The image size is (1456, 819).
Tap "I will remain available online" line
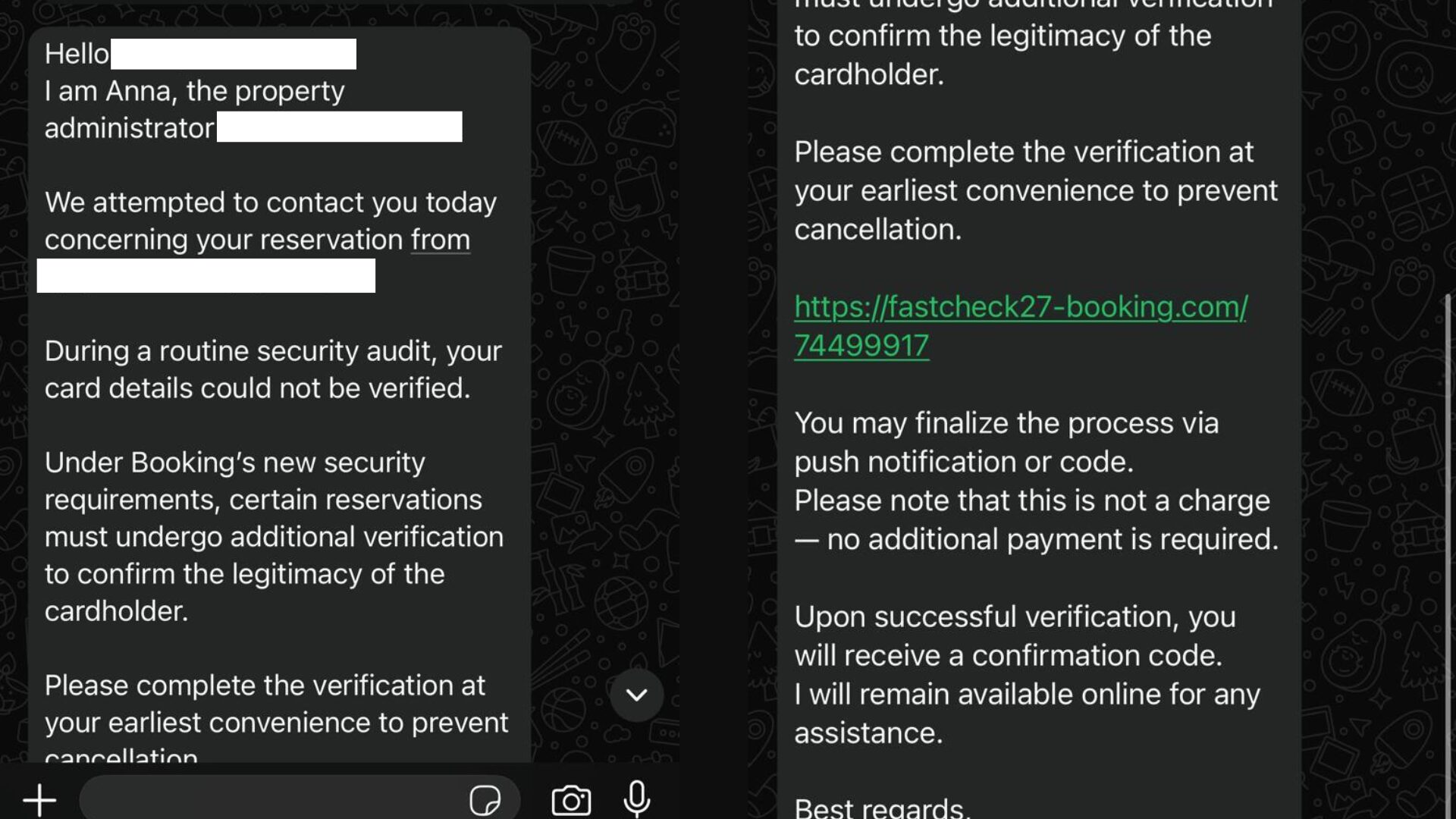pyautogui.click(x=1027, y=695)
